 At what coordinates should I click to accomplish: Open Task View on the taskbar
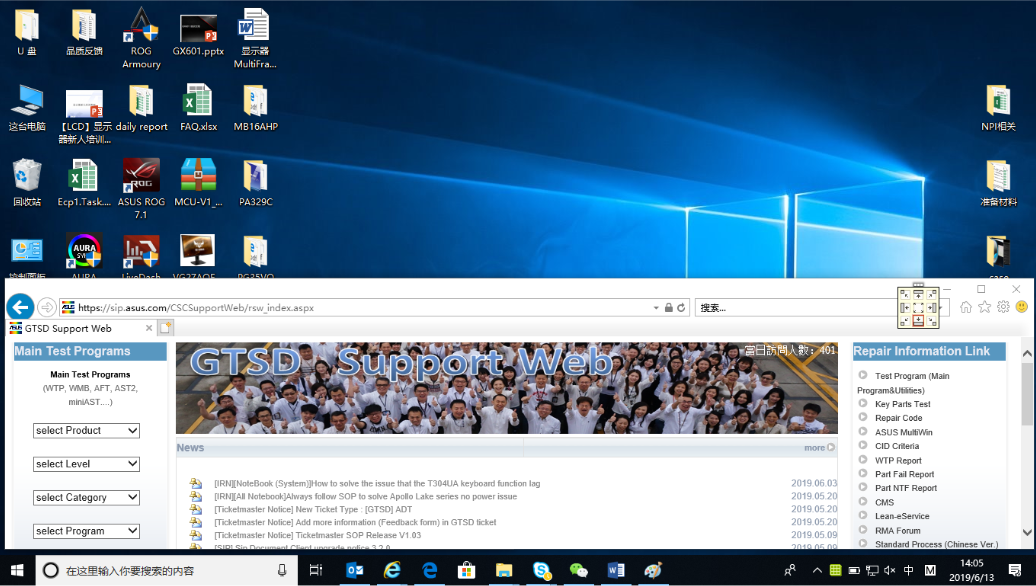316,570
